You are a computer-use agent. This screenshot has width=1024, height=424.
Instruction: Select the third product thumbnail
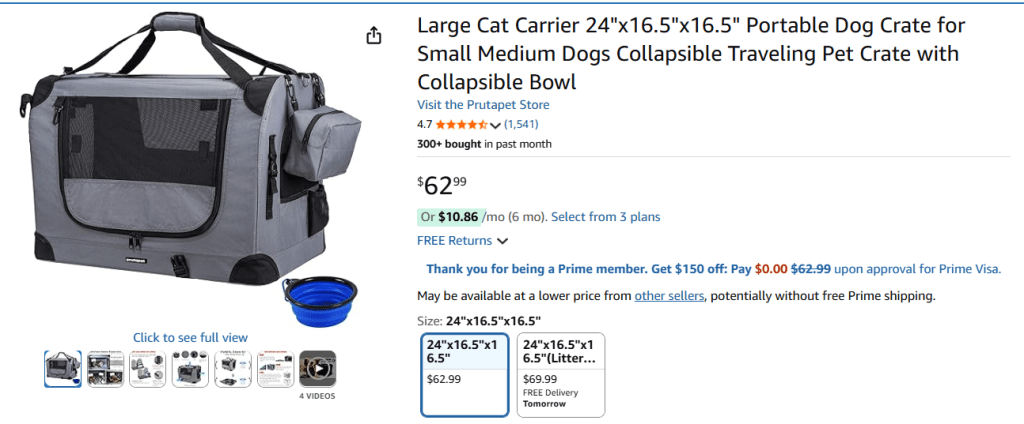(x=148, y=368)
